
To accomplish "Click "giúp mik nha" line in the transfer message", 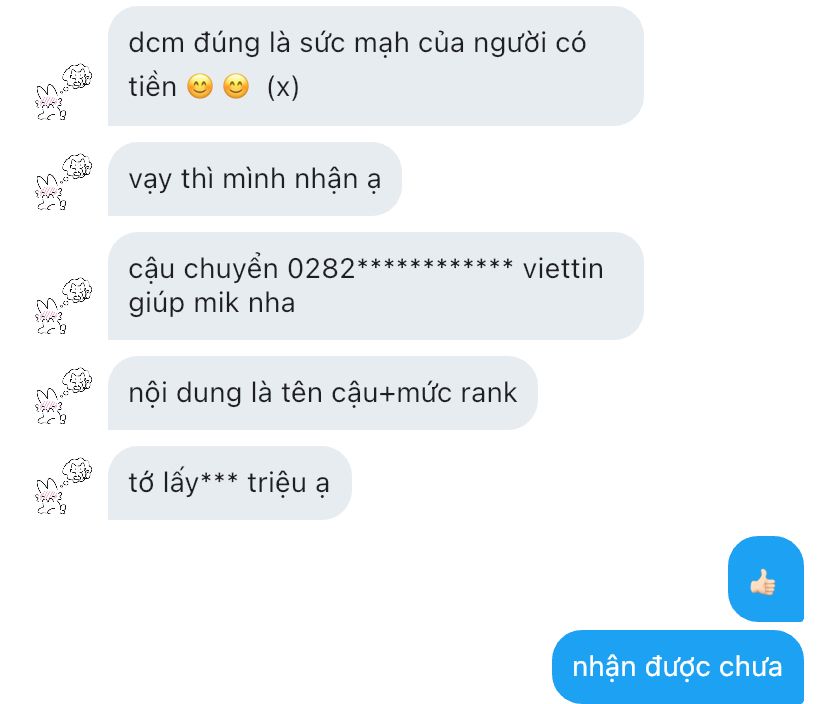I will click(212, 304).
